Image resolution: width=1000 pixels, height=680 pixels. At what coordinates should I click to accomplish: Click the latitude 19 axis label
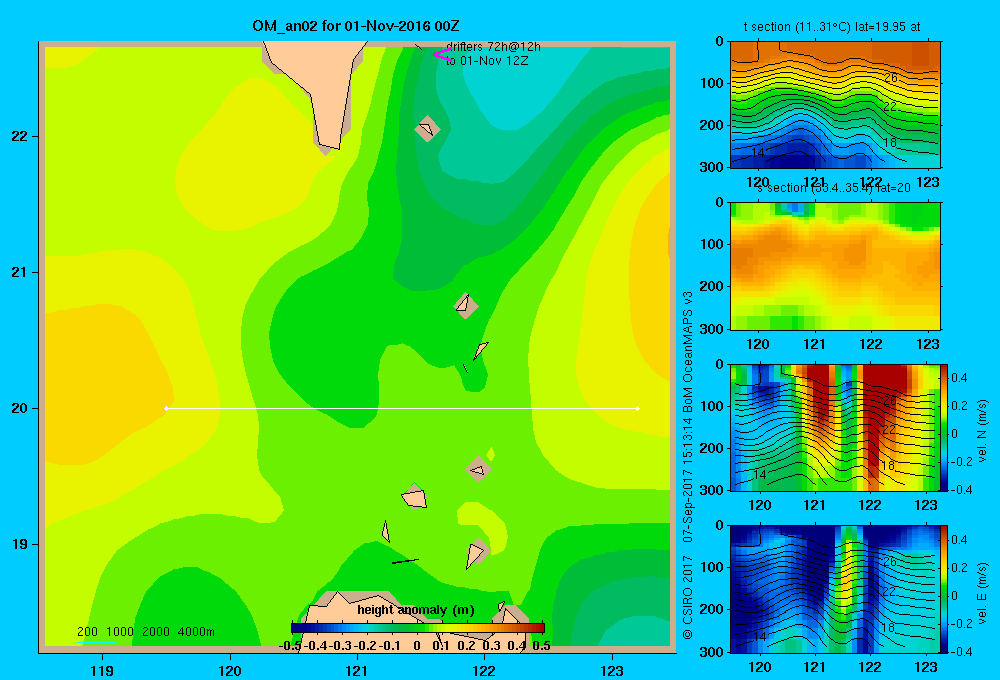click(x=20, y=544)
